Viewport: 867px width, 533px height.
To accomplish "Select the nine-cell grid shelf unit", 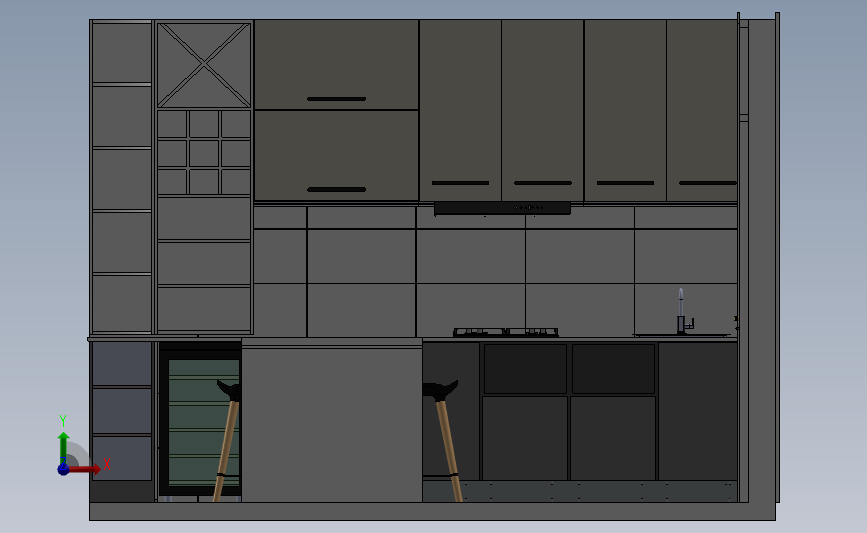I will 204,153.
